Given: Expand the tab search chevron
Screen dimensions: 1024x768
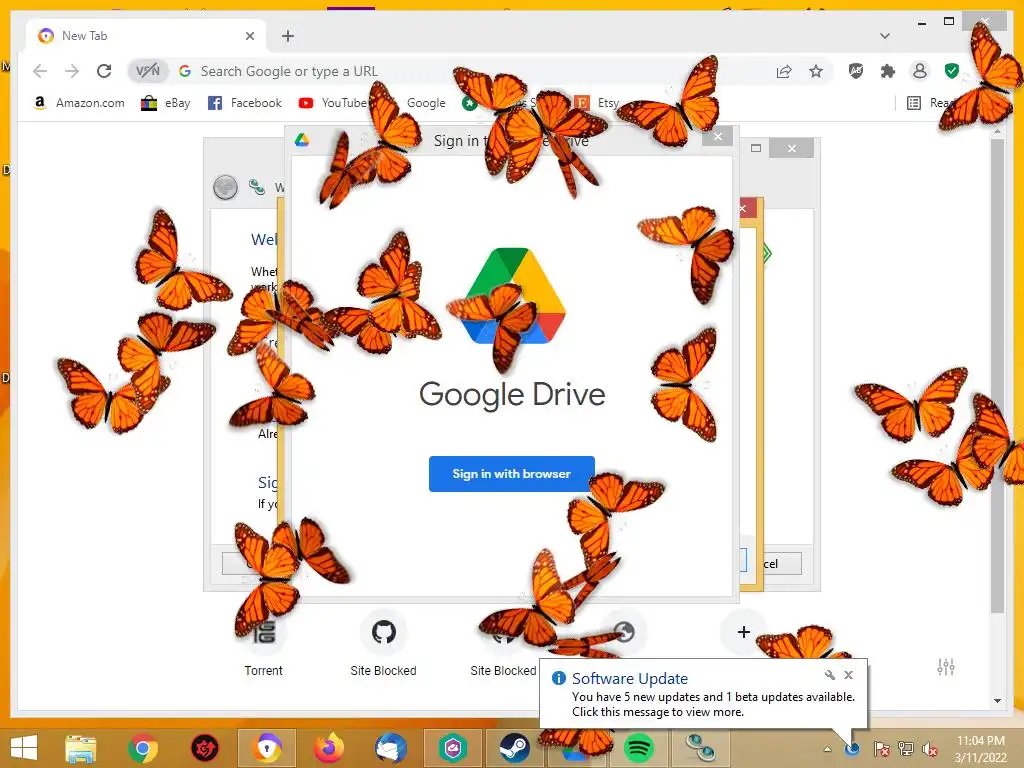Looking at the screenshot, I should [884, 36].
